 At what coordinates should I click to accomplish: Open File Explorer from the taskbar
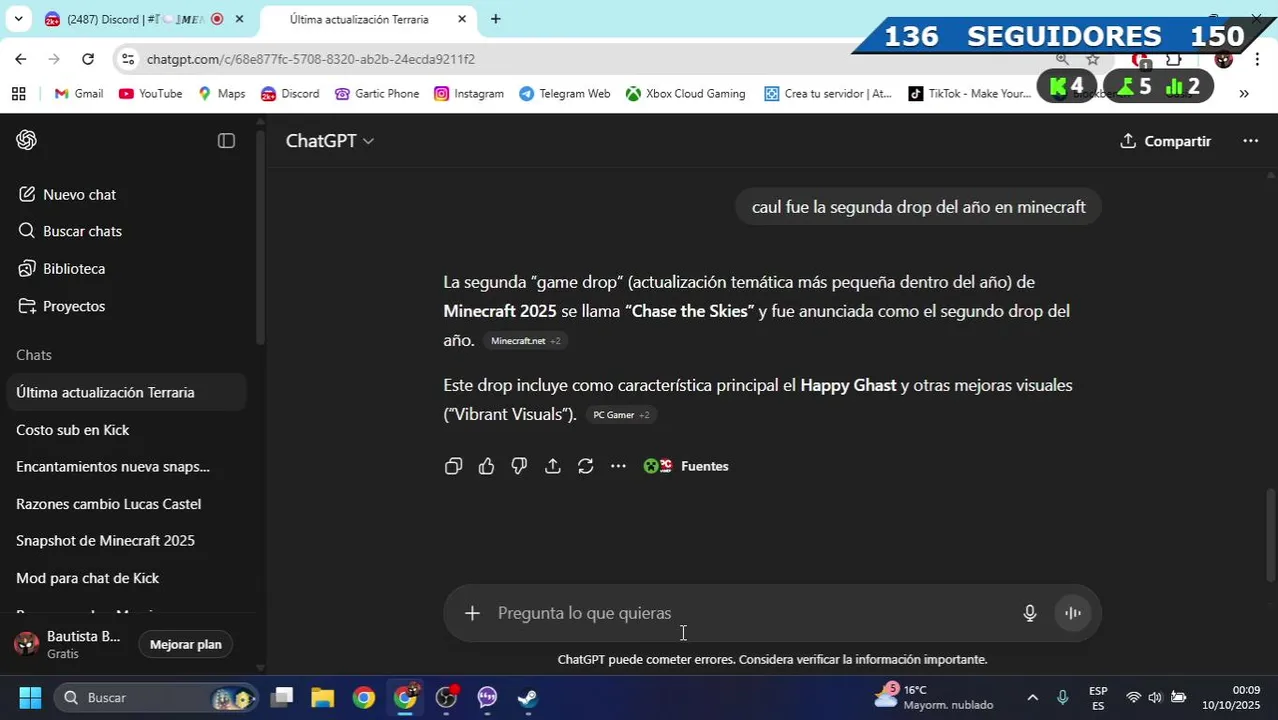click(x=322, y=698)
